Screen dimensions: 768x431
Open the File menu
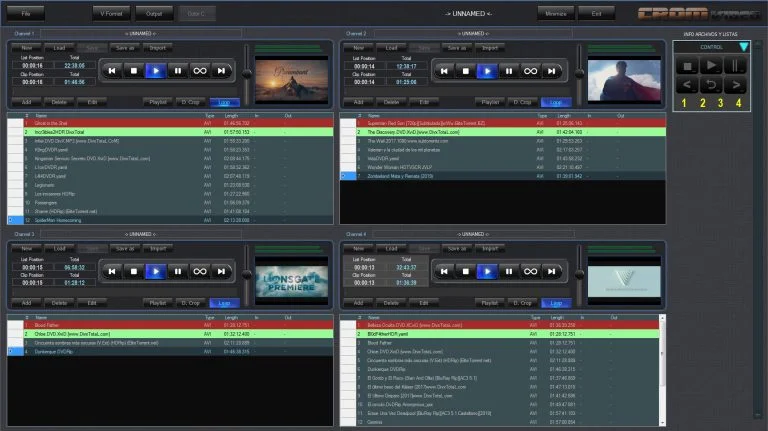(x=26, y=14)
